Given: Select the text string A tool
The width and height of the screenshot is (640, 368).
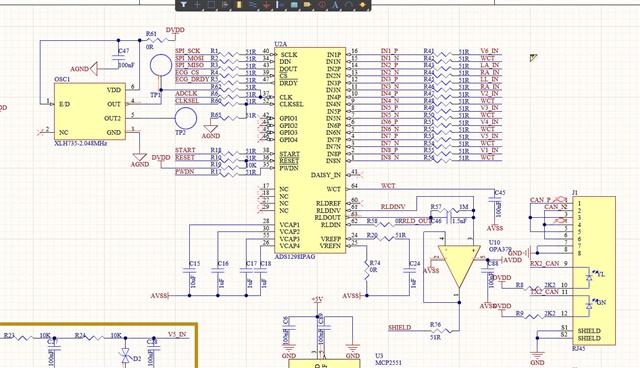Looking at the screenshot, I should click(335, 4).
